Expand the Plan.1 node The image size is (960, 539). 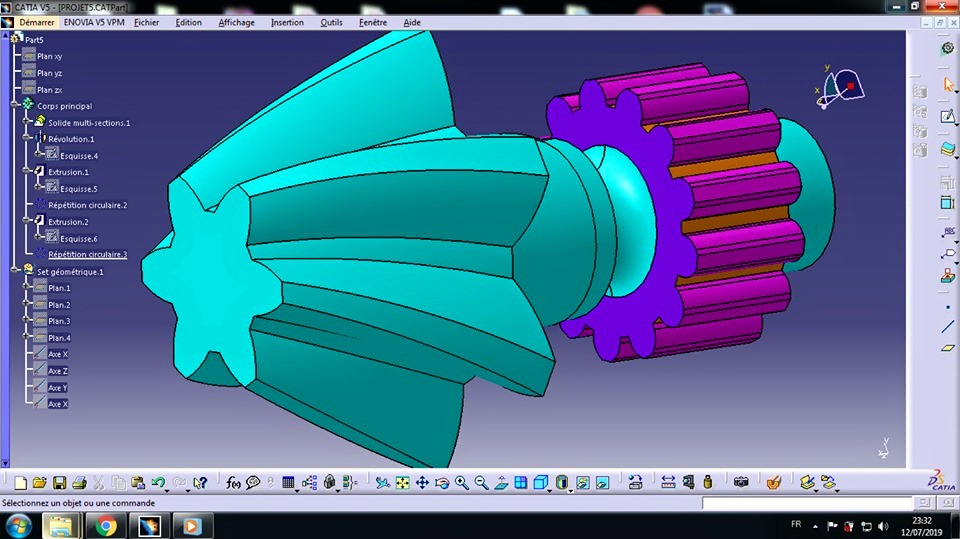coord(26,287)
